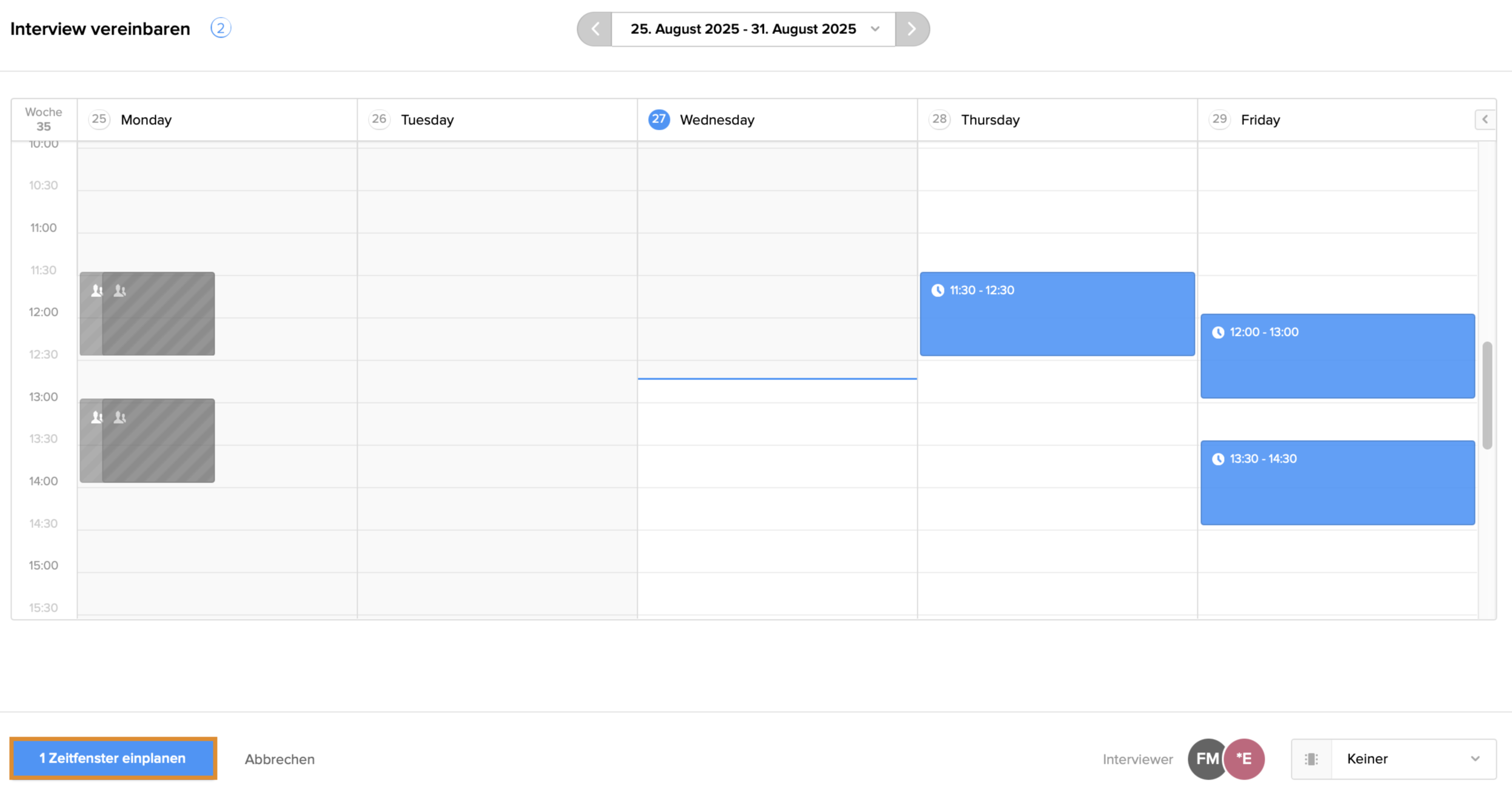Viewport: 1512px width, 805px height.
Task: Click Abbrechen to cancel
Action: [279, 759]
